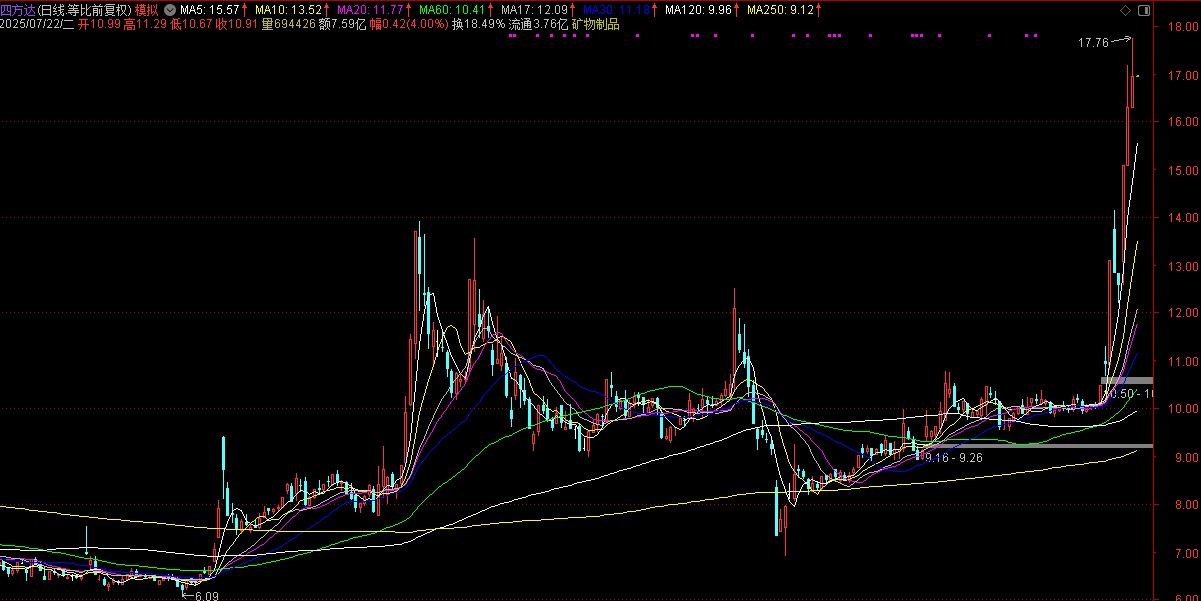Image resolution: width=1201 pixels, height=601 pixels.
Task: Select the MA10: 13.52 indicator label
Action: coord(288,9)
